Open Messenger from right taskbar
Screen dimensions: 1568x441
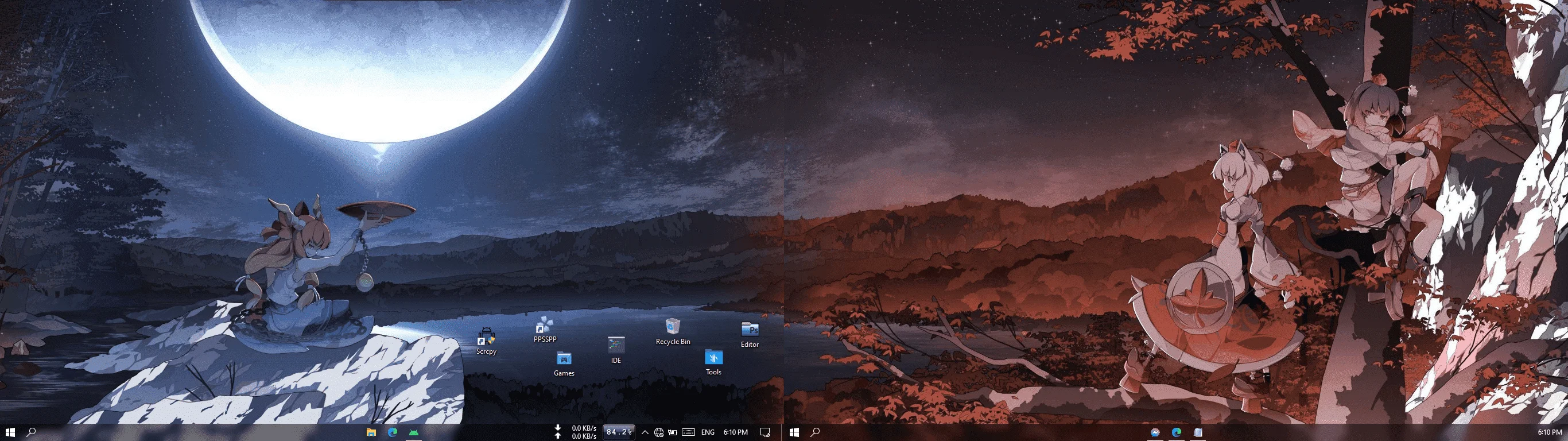point(1155,432)
